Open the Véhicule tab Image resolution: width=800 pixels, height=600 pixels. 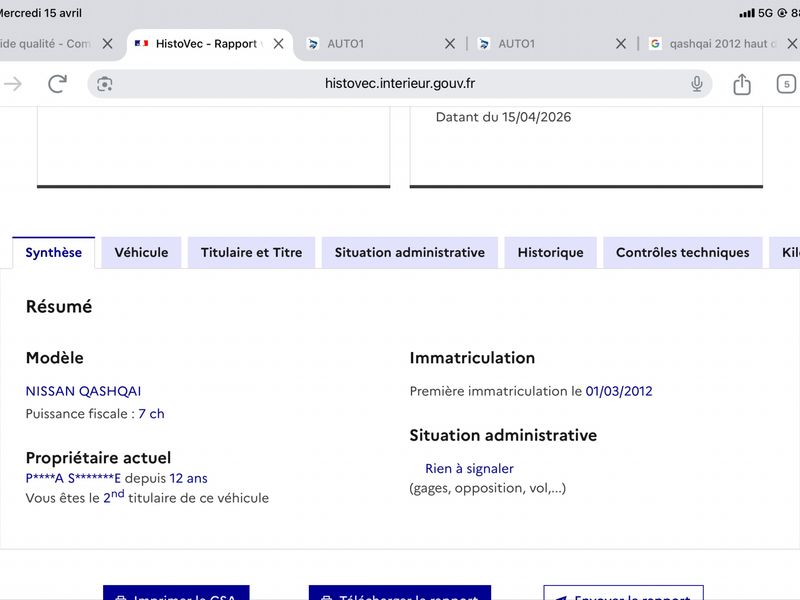pos(141,253)
